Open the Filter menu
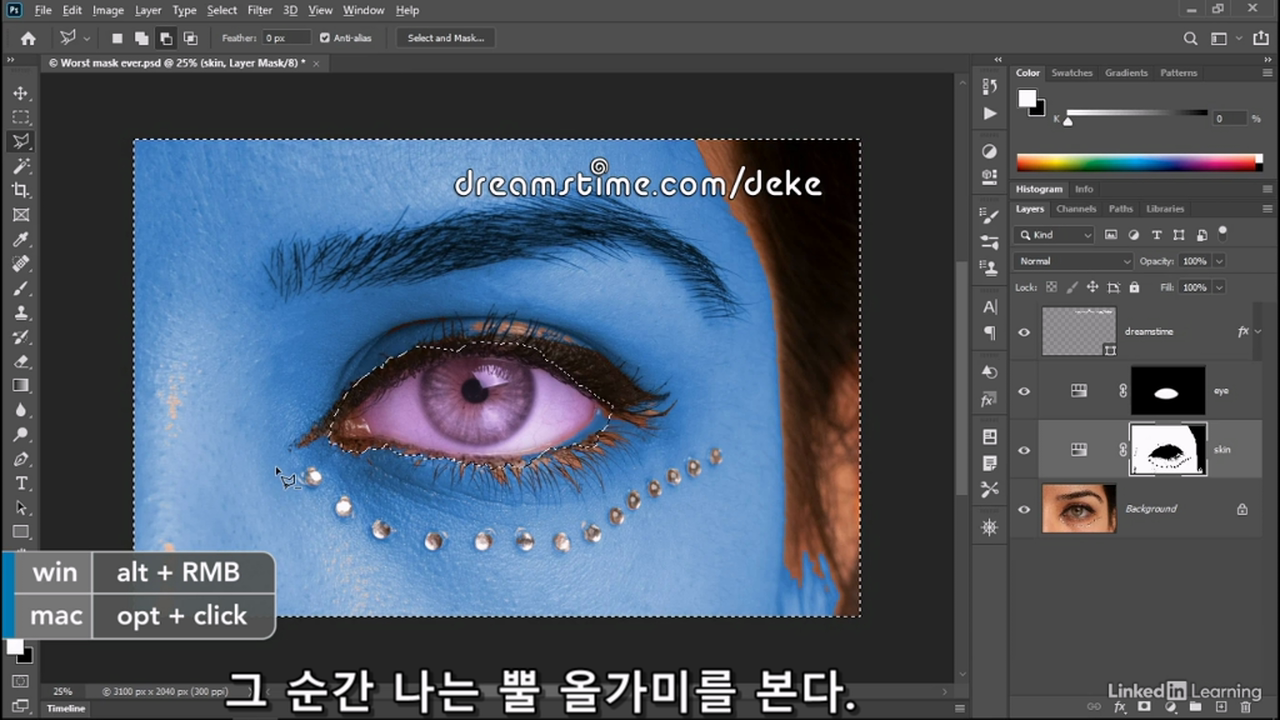The width and height of the screenshot is (1280, 720). coord(260,10)
